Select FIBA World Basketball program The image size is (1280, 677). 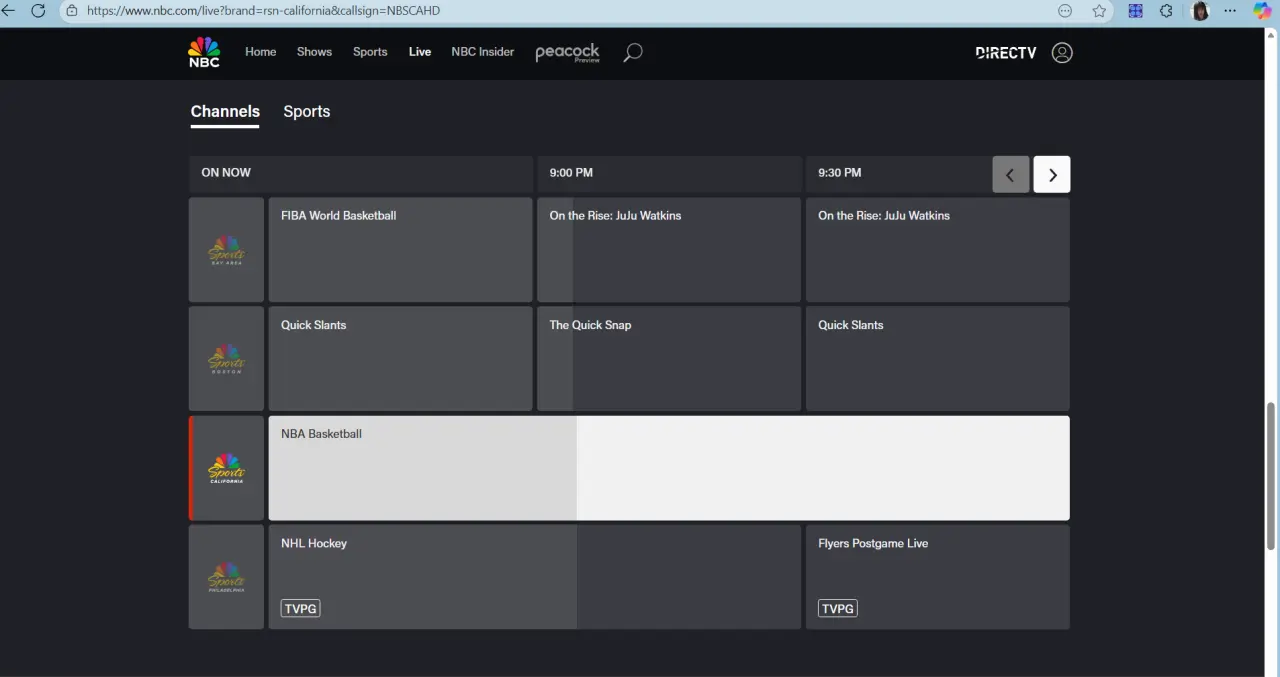[x=400, y=250]
